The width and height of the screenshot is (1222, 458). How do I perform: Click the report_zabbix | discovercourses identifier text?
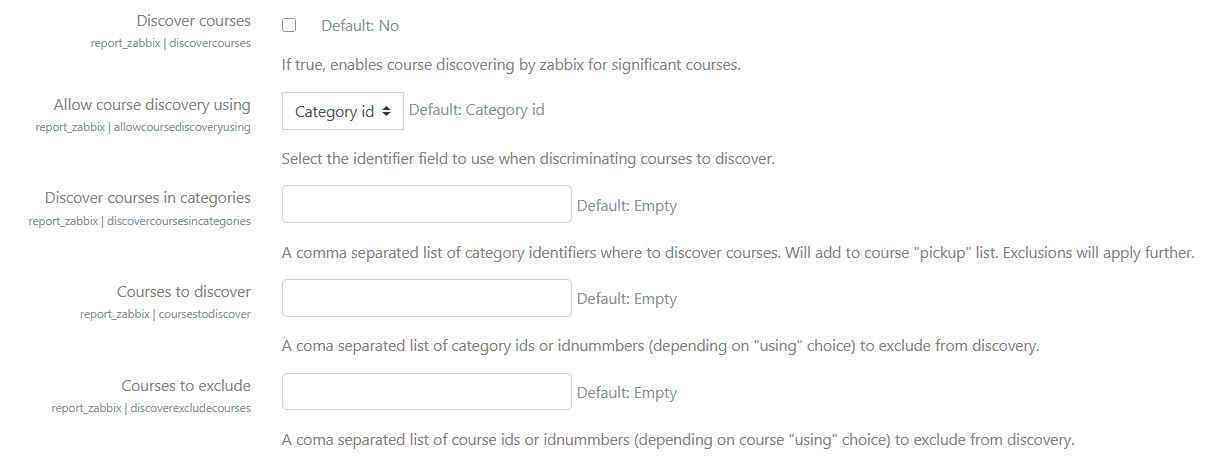pyautogui.click(x=171, y=43)
